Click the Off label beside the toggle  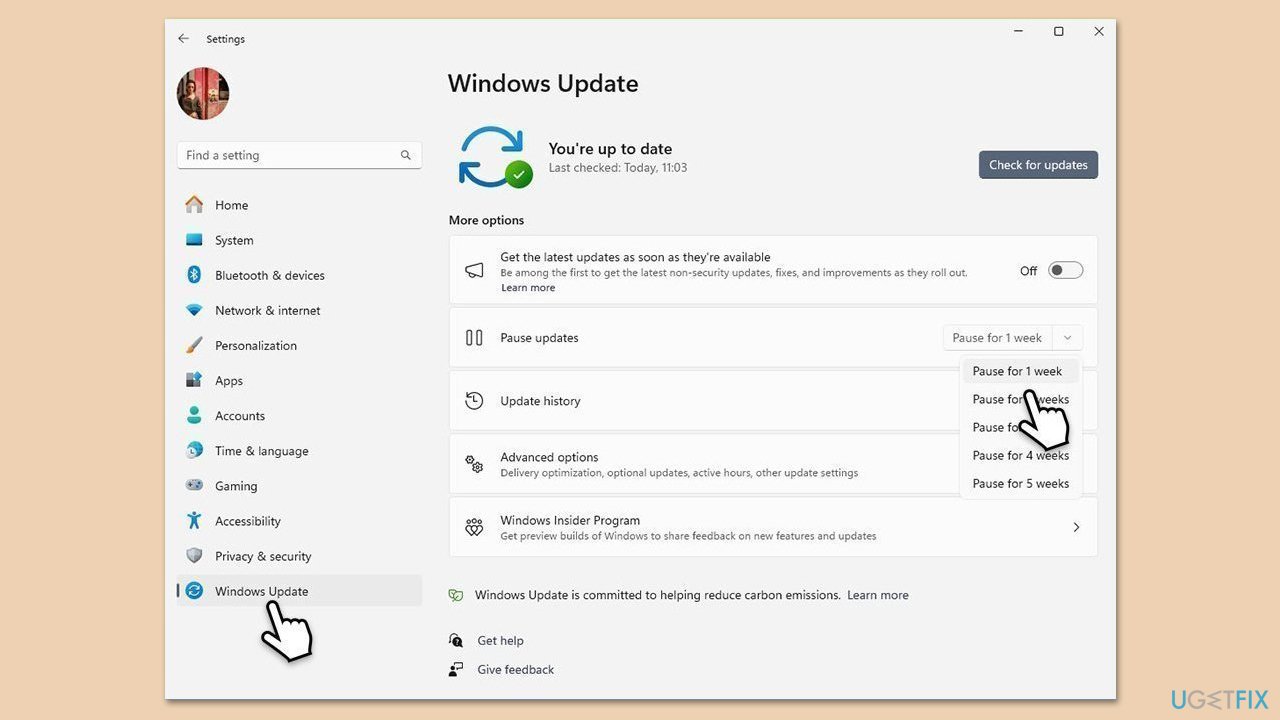pyautogui.click(x=1028, y=271)
